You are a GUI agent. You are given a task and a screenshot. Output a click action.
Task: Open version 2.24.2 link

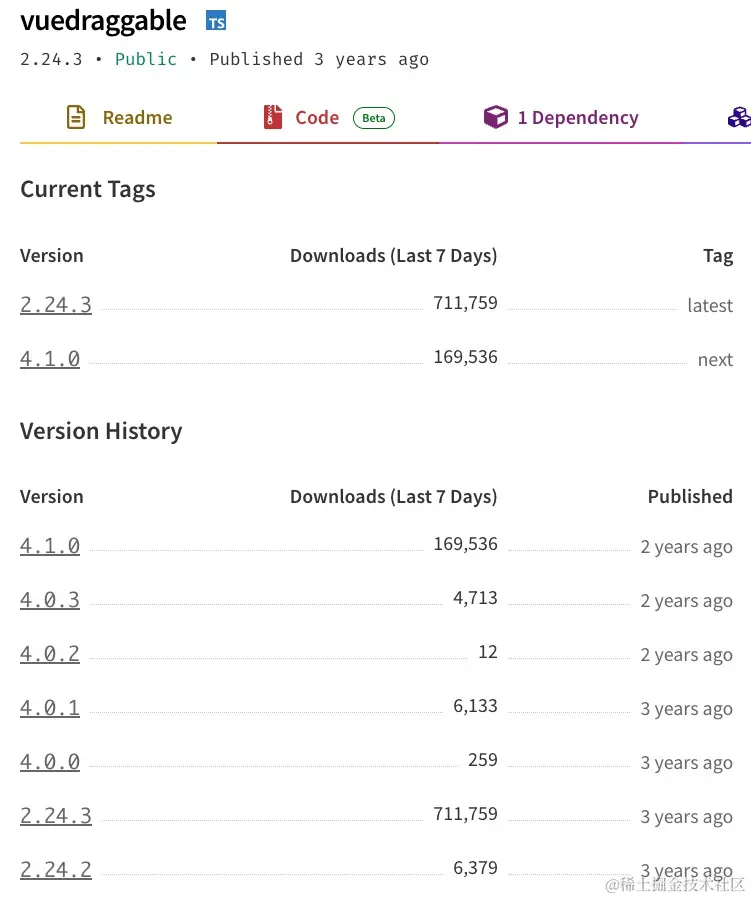point(56,870)
